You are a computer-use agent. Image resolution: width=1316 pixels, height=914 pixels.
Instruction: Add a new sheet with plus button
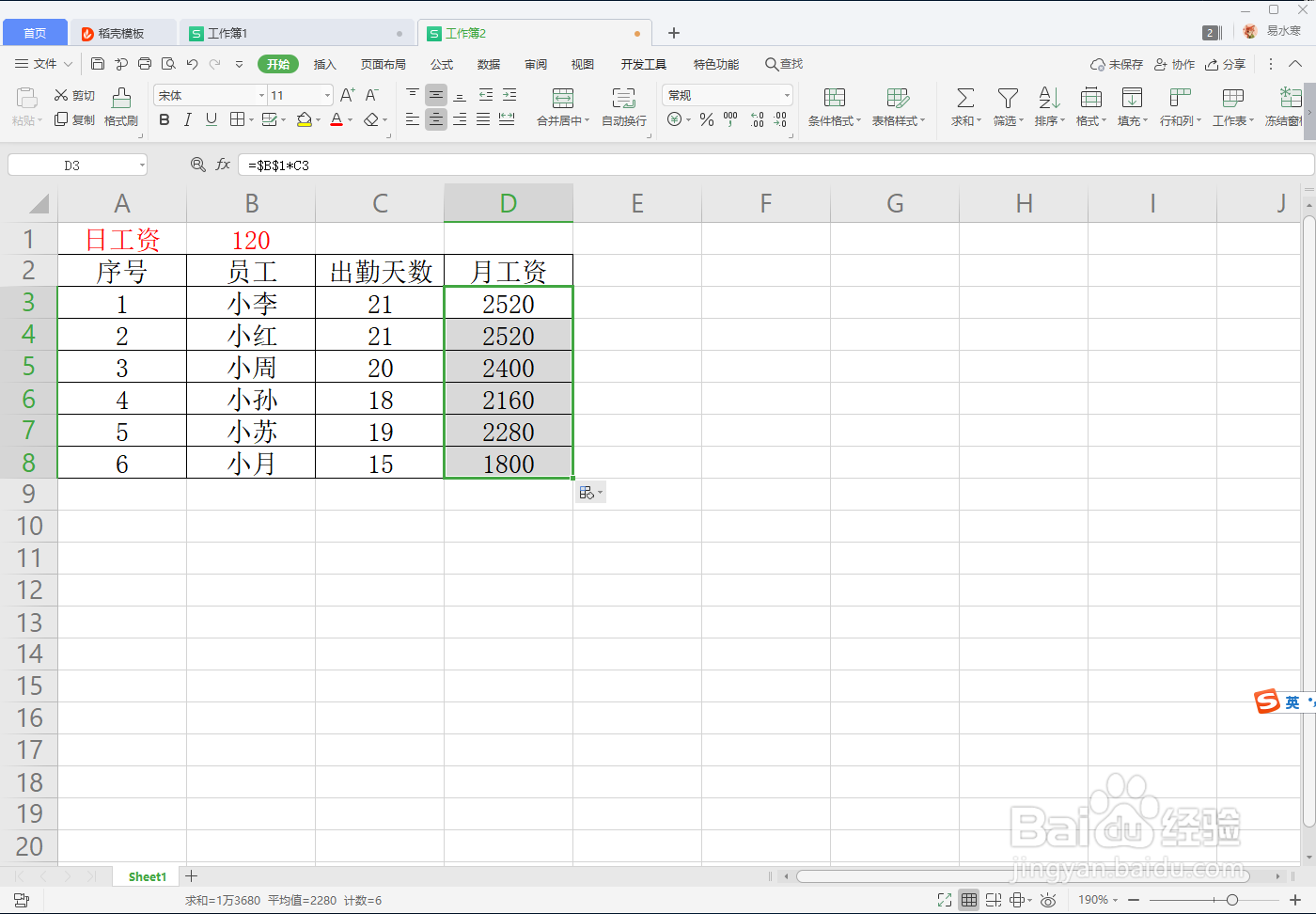click(x=192, y=875)
